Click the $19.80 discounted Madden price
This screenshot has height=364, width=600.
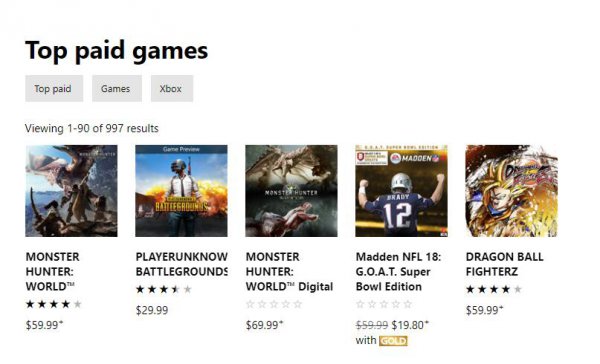[409, 325]
